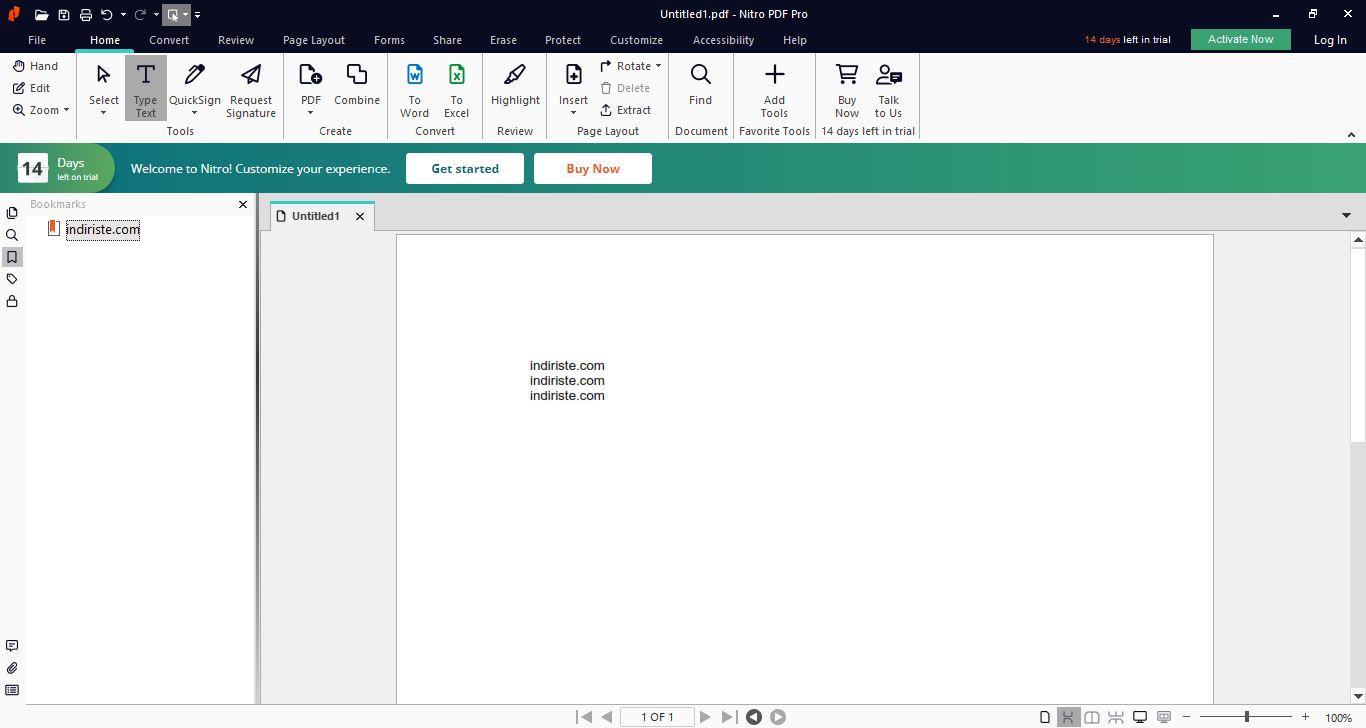Close the Bookmarks panel

(x=243, y=204)
